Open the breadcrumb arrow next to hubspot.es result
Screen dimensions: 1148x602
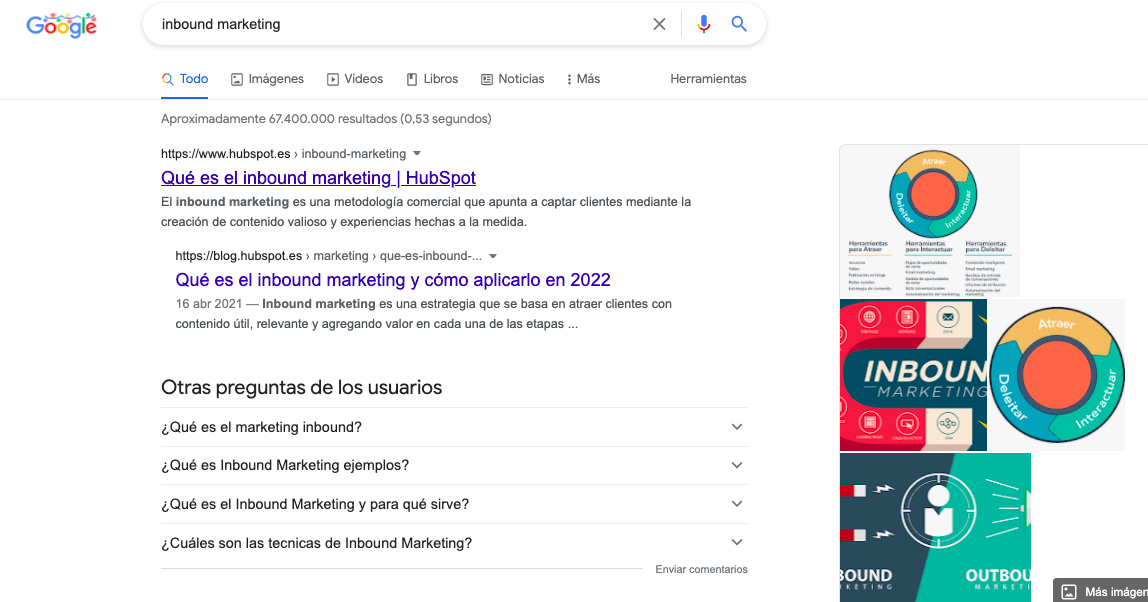point(417,153)
